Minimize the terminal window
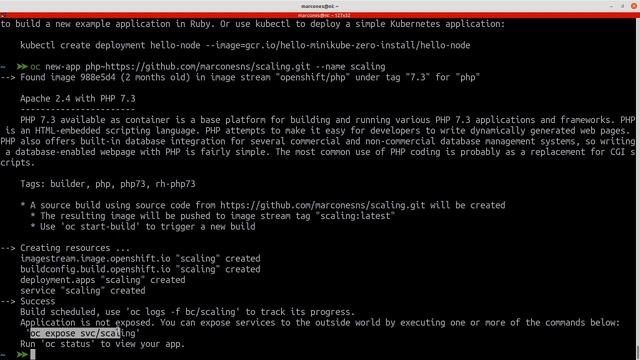640x360 pixels. click(611, 6)
